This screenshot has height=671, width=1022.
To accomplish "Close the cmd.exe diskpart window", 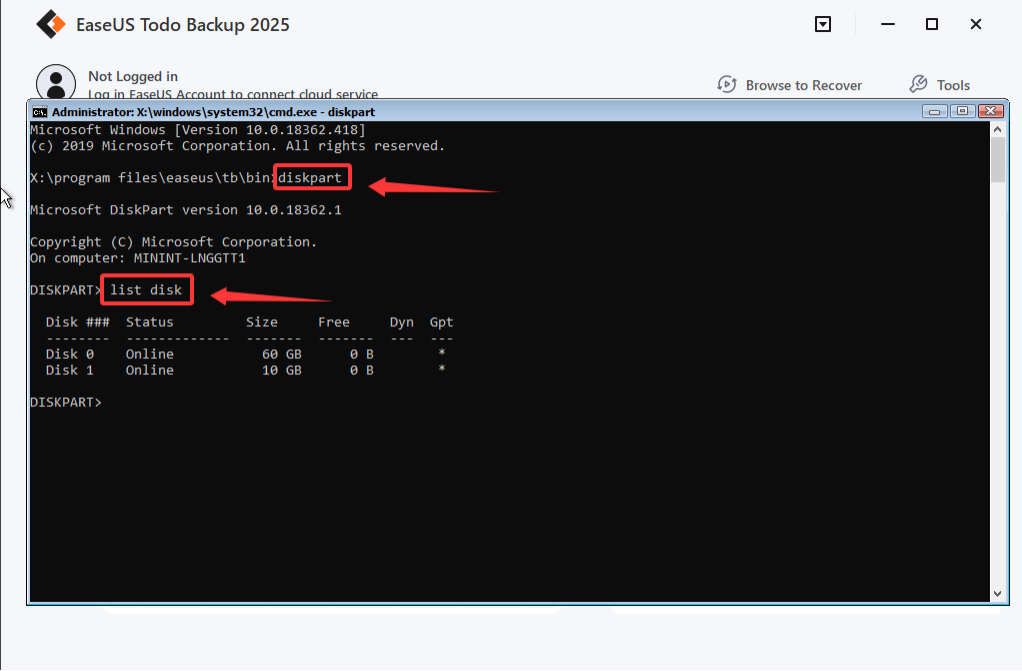I will (x=991, y=112).
